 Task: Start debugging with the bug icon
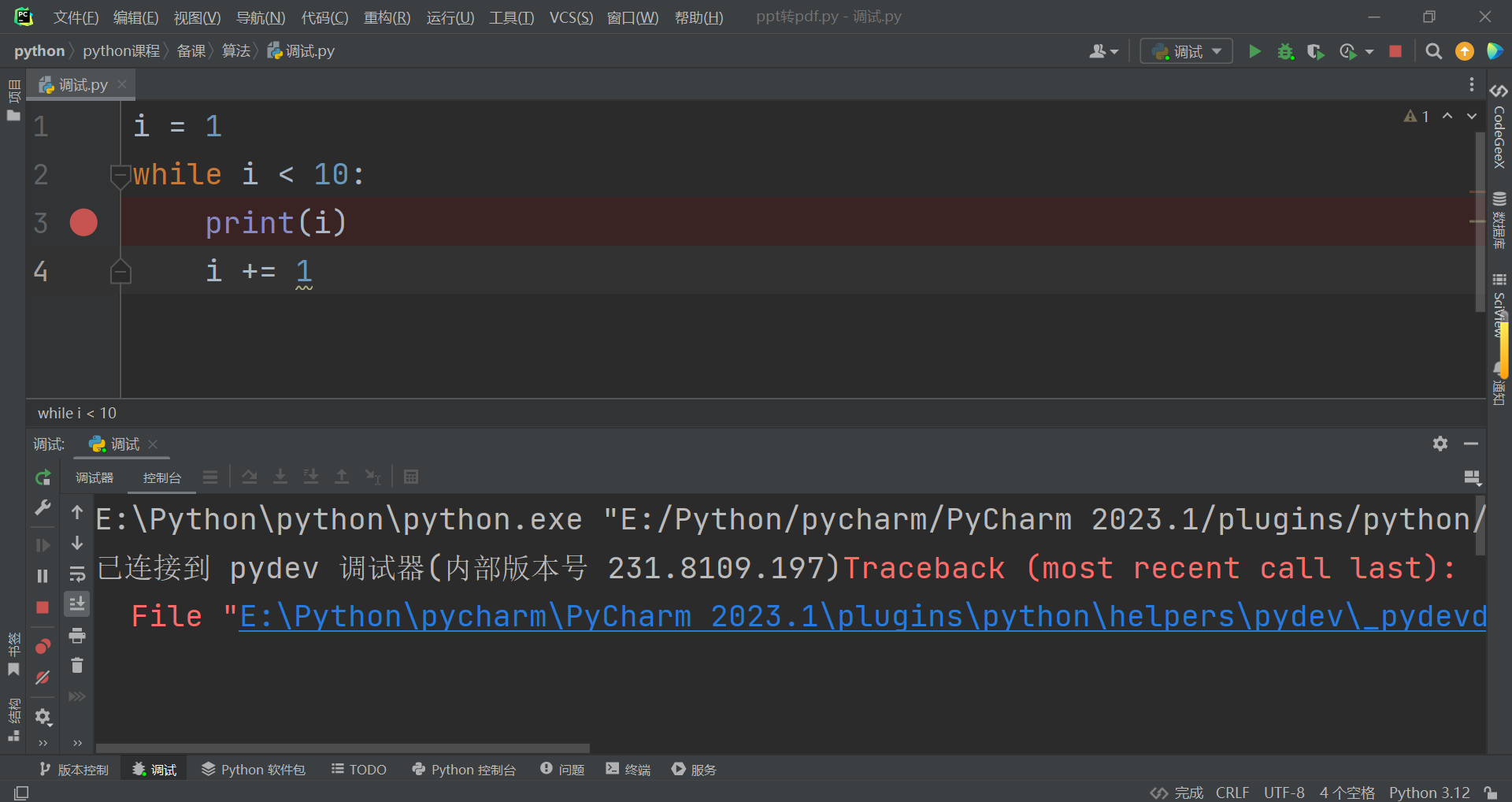[x=1285, y=51]
